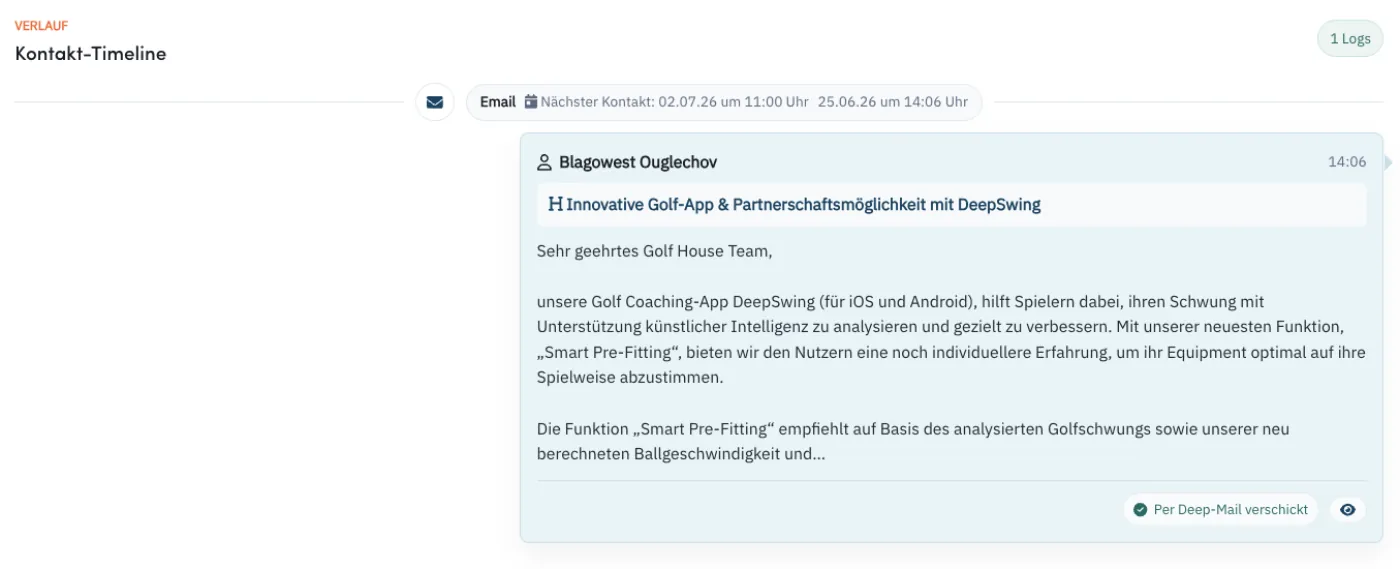Click the small arrow at card's right edge
Viewport: 1400px width, 569px height.
pos(1388,162)
